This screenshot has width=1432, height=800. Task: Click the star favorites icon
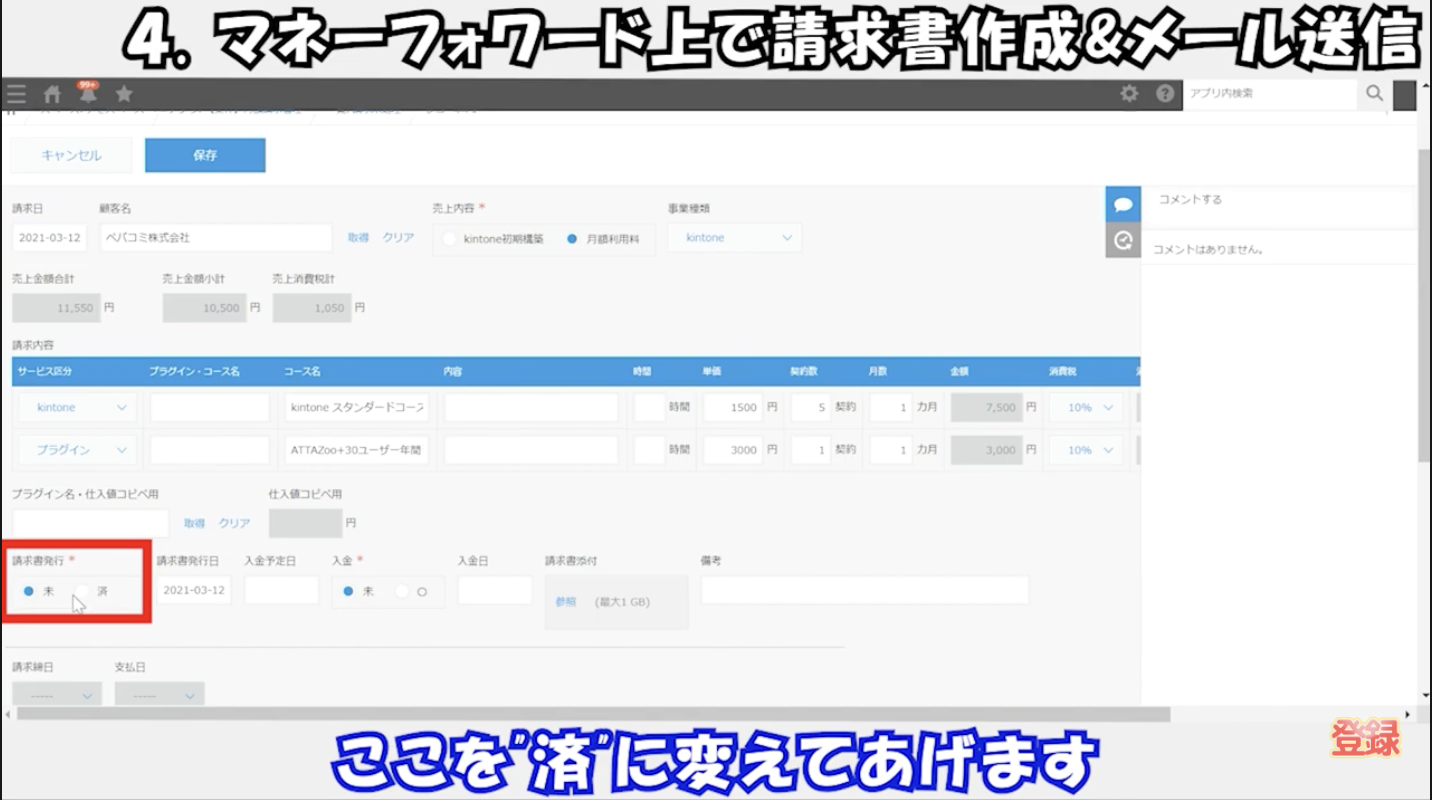[x=123, y=94]
